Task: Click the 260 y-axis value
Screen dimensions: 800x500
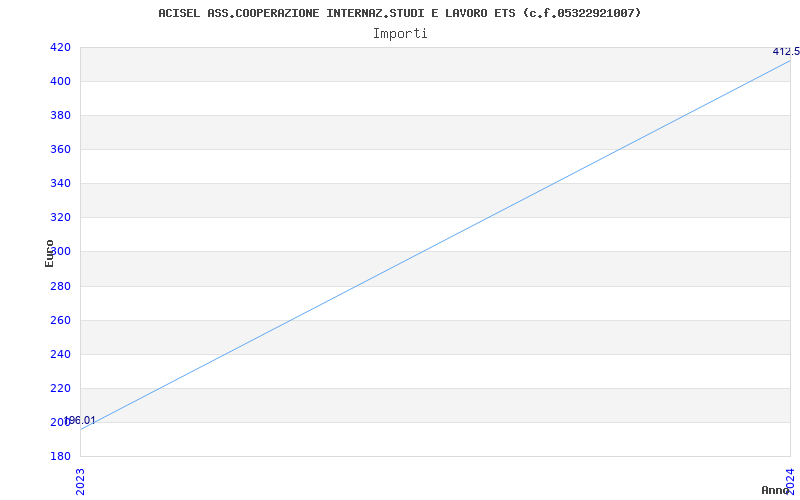Action: click(x=60, y=320)
